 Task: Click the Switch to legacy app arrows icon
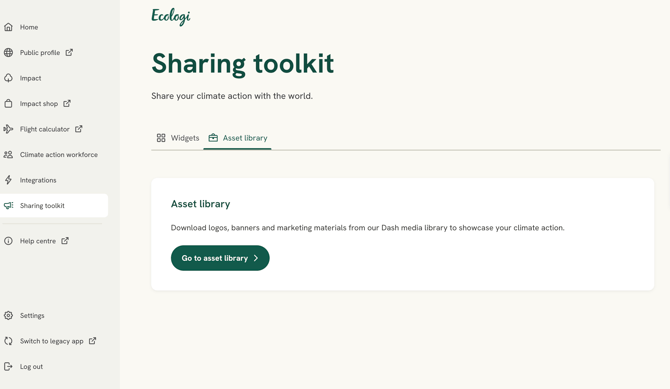pos(8,341)
